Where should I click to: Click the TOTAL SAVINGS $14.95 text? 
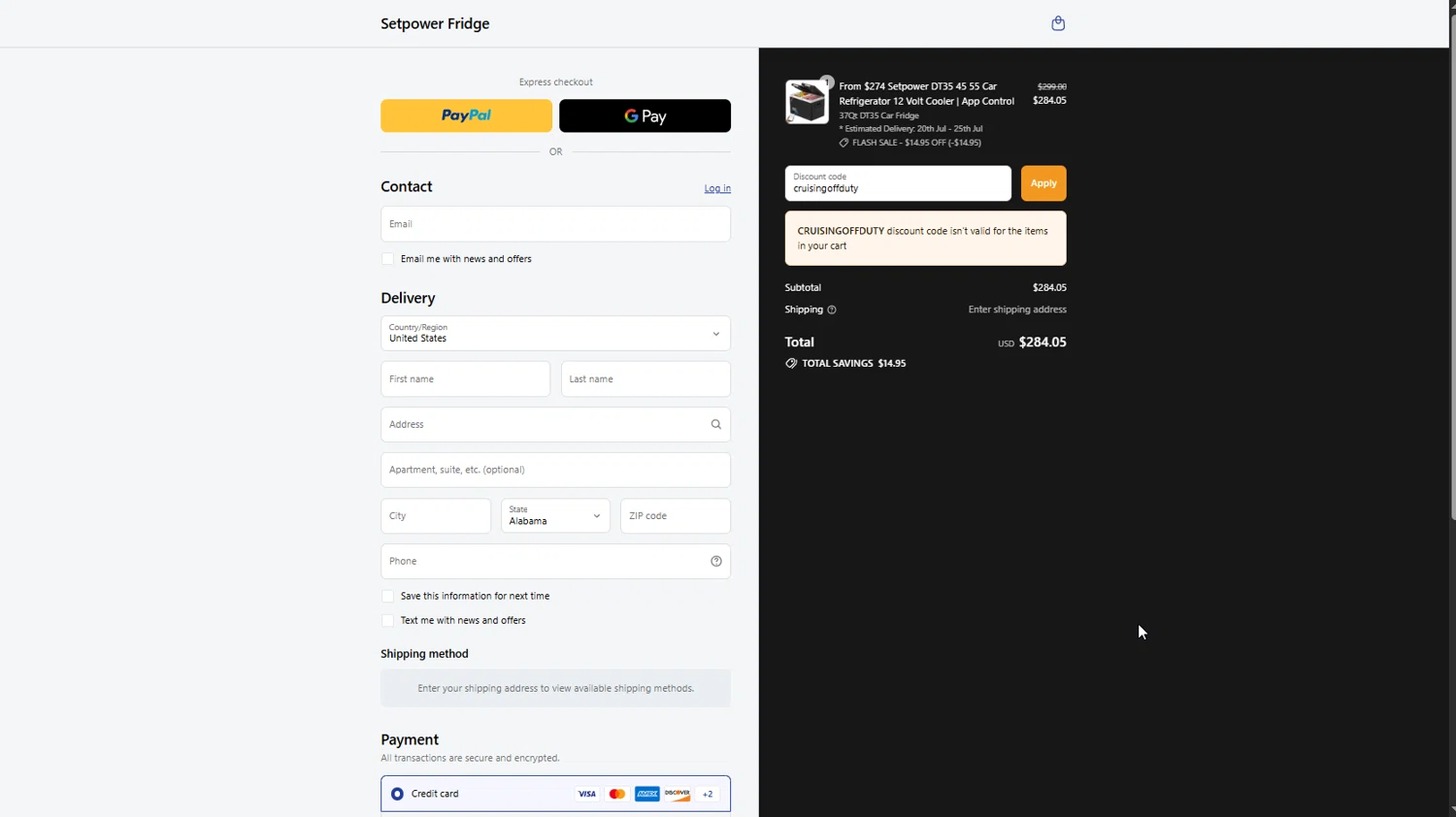click(853, 363)
